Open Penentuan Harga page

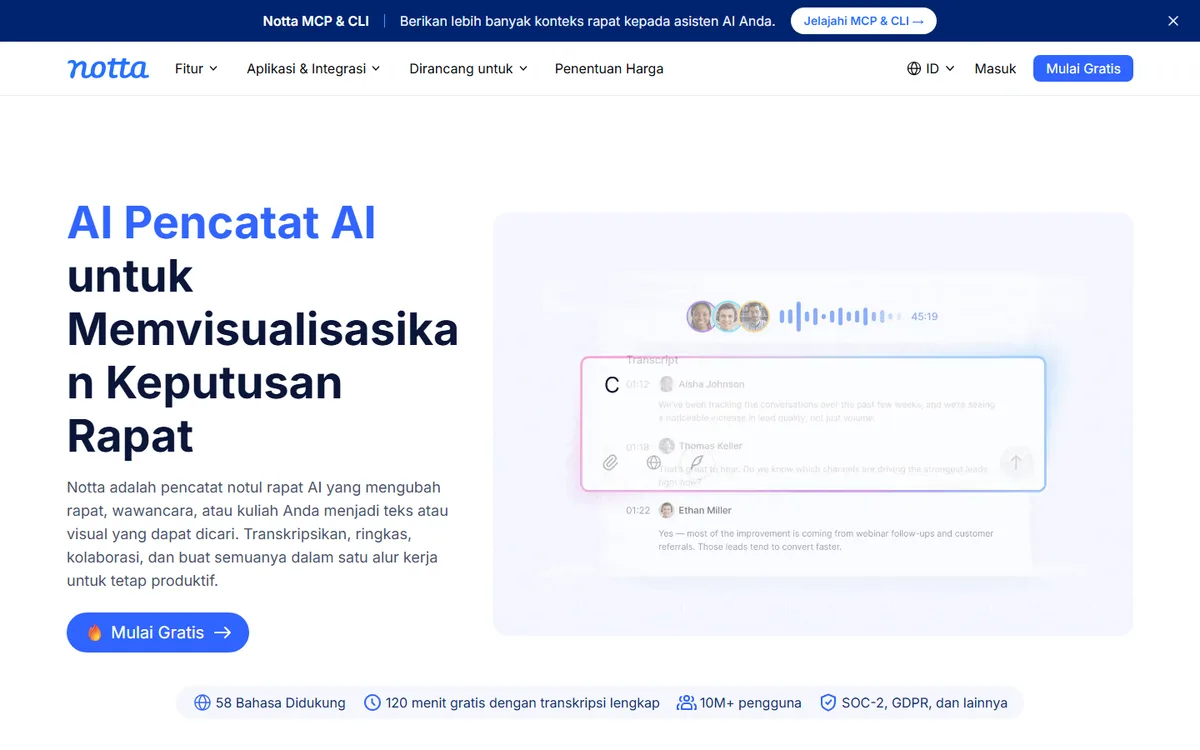click(x=609, y=69)
